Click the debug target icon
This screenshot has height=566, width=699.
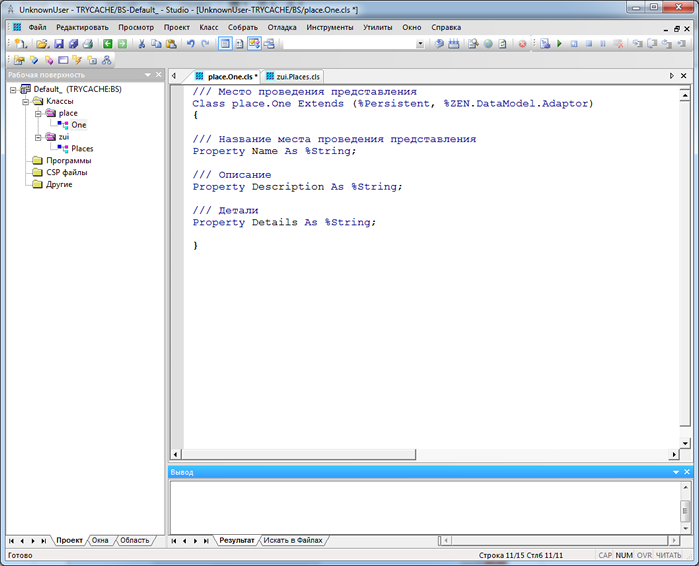click(545, 44)
